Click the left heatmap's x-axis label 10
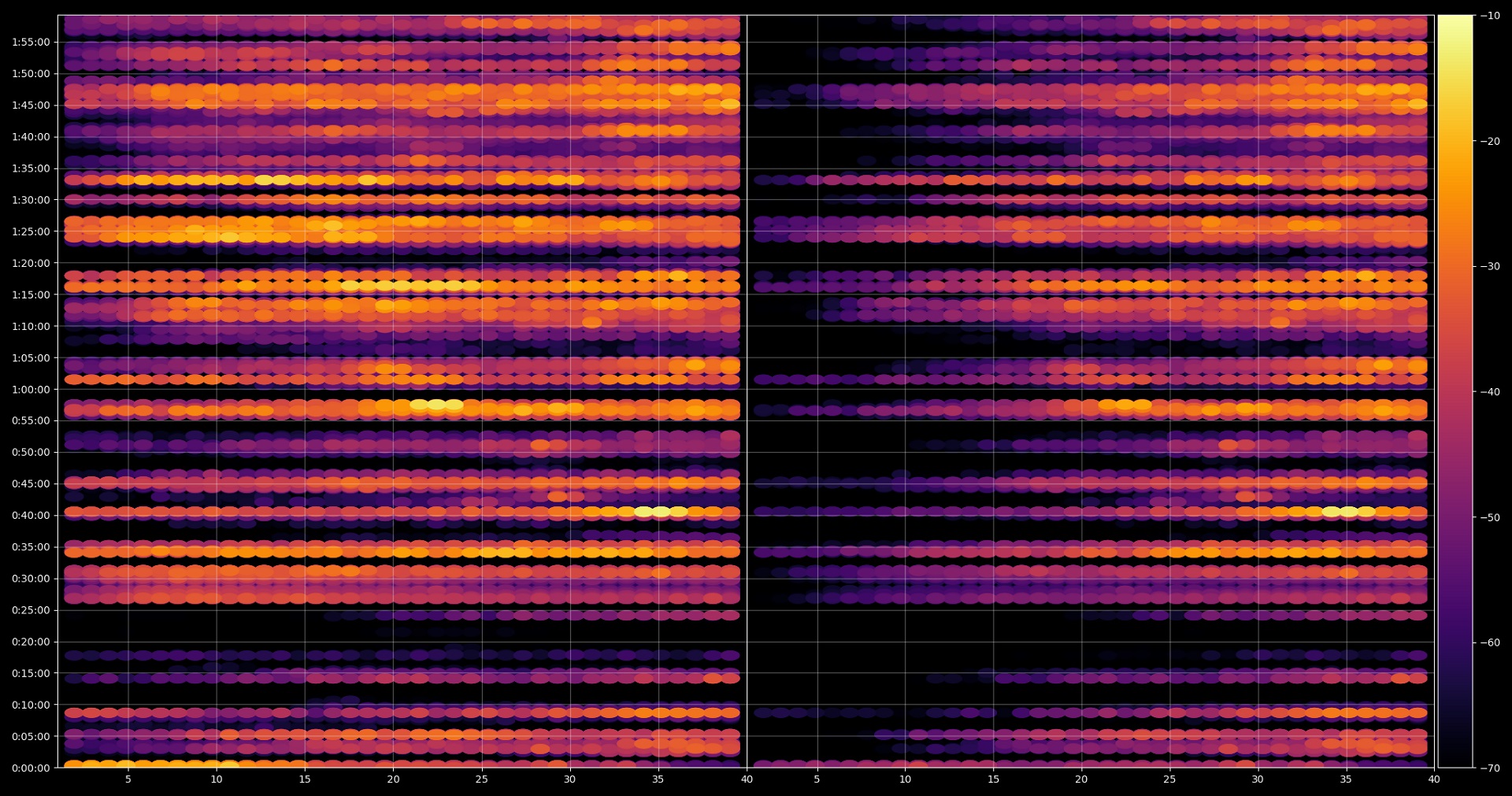 (x=217, y=779)
